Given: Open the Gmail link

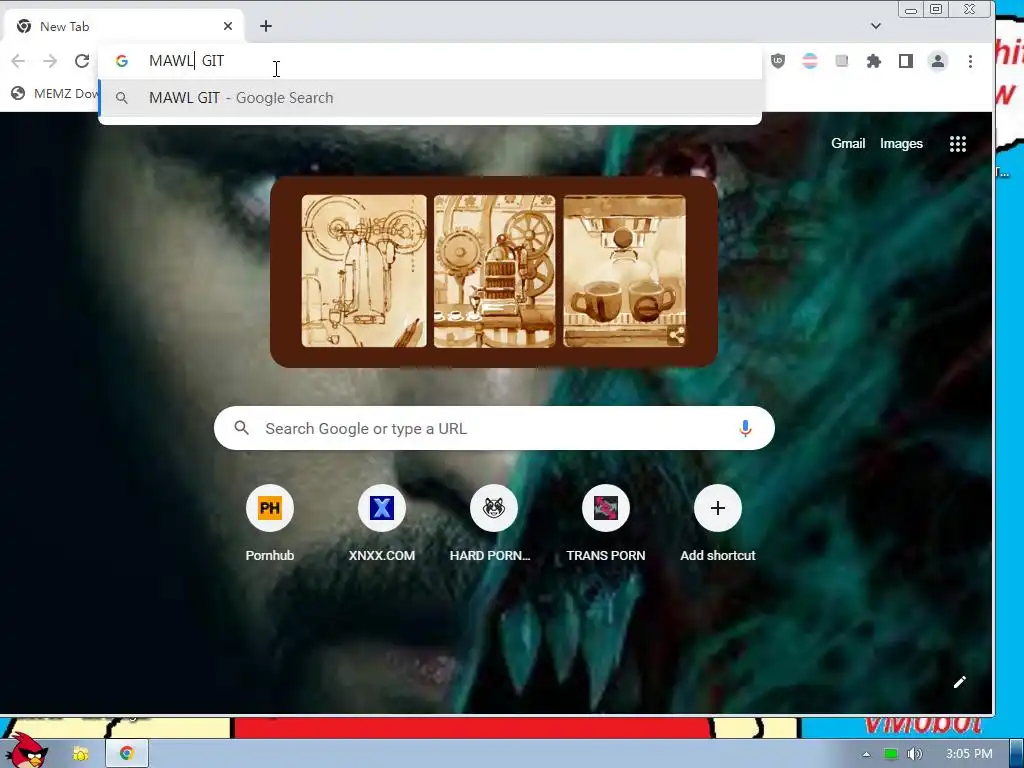Looking at the screenshot, I should click(x=848, y=144).
